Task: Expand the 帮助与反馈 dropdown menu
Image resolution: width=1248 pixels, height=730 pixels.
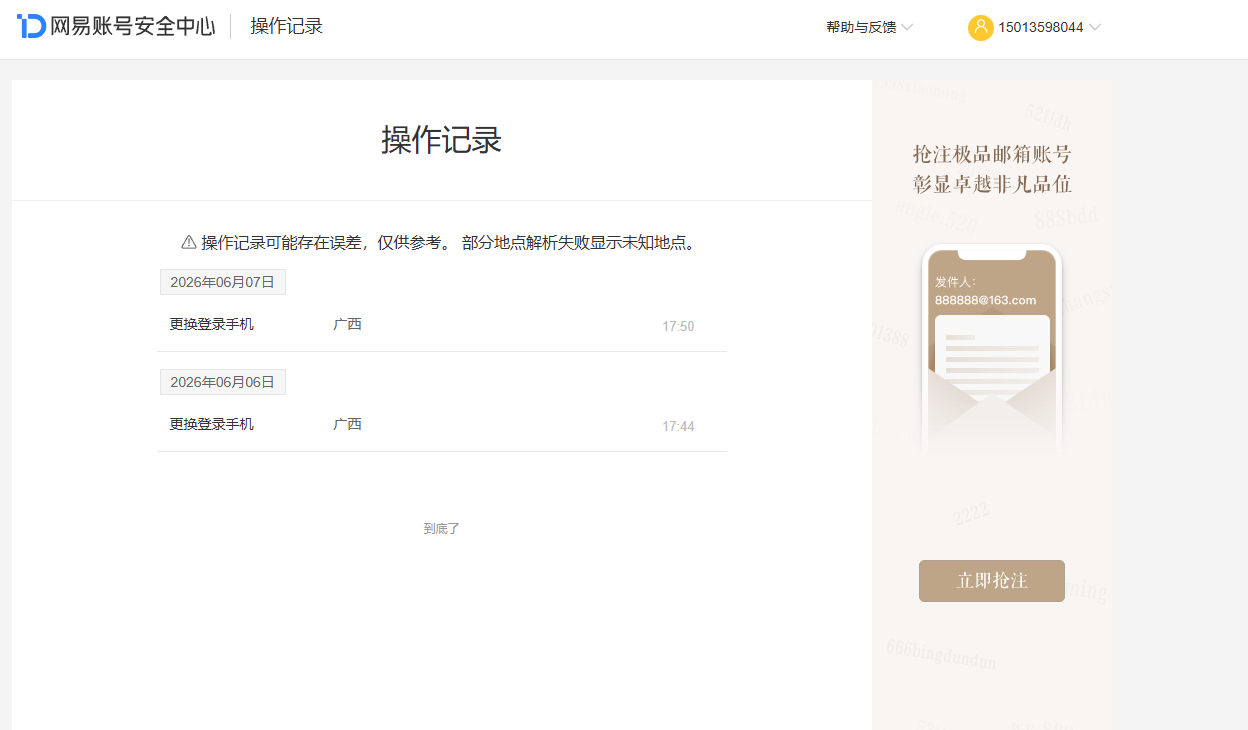Action: coord(869,27)
